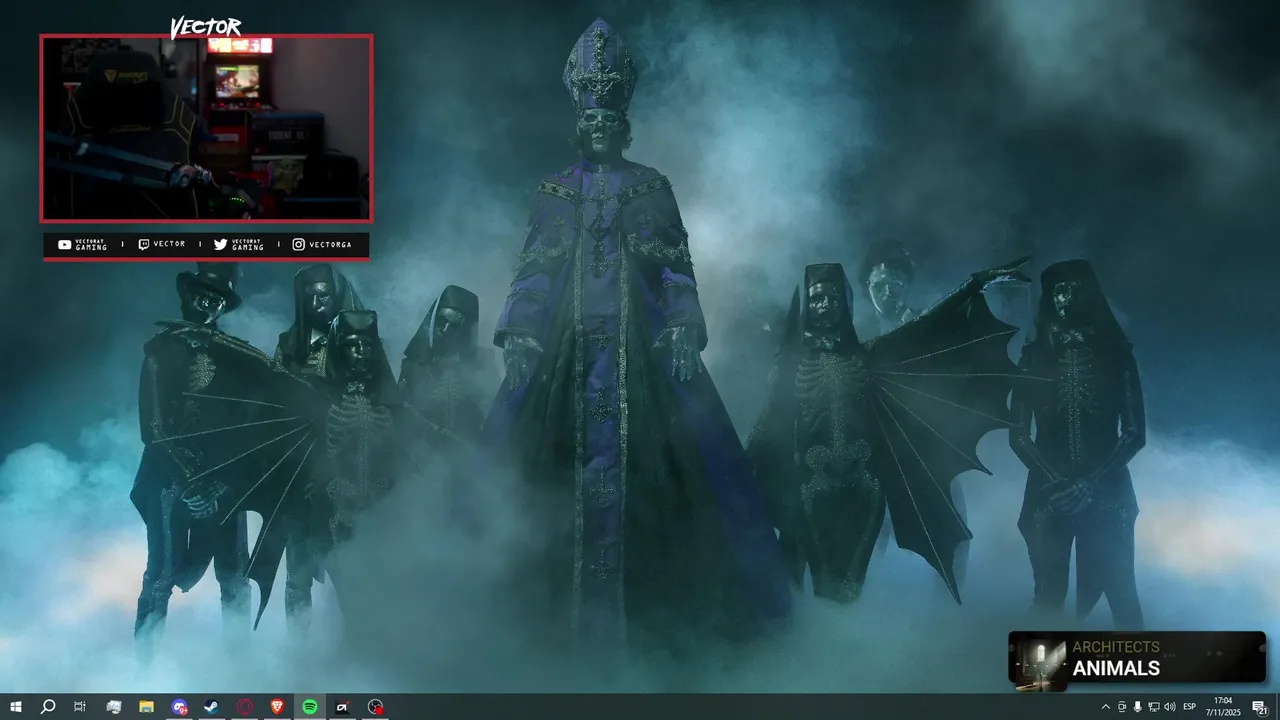
Task: Click the YouTube VectorRT Gaming label
Action: click(82, 244)
